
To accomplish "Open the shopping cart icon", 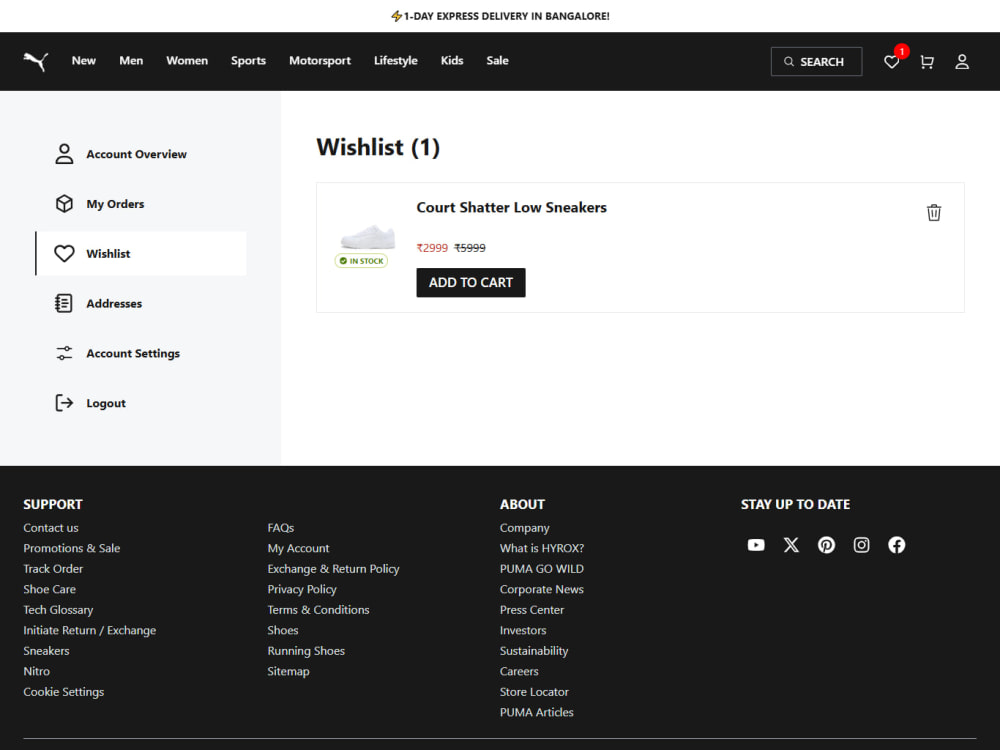I will pyautogui.click(x=927, y=62).
